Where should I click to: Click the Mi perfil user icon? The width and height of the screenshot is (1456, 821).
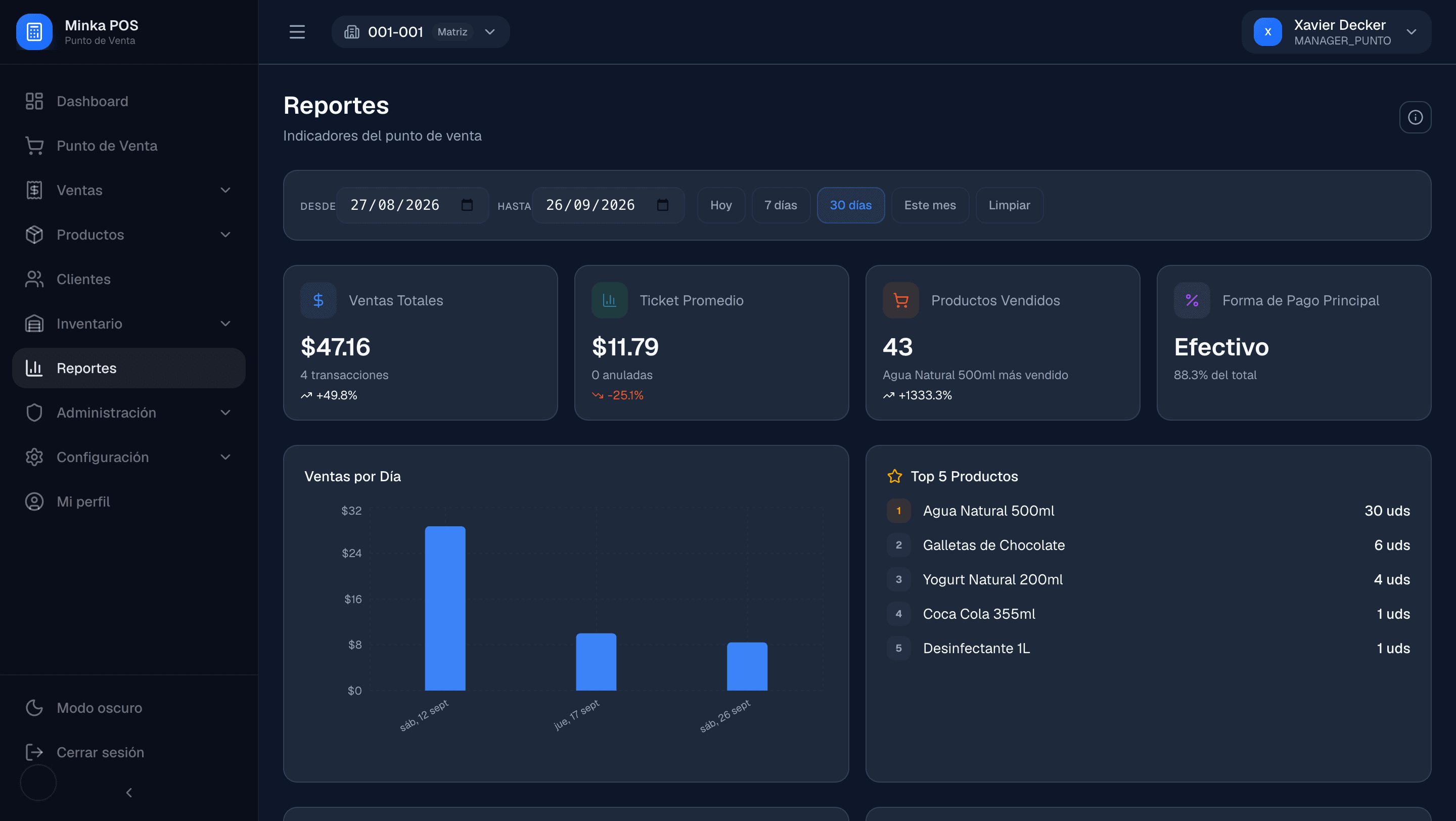click(x=34, y=502)
